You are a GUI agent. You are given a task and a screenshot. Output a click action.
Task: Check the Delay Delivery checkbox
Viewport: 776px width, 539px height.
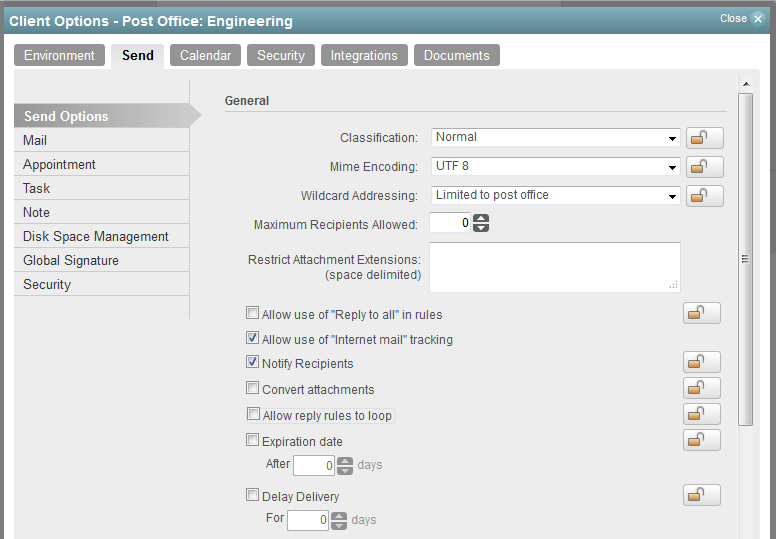point(252,496)
